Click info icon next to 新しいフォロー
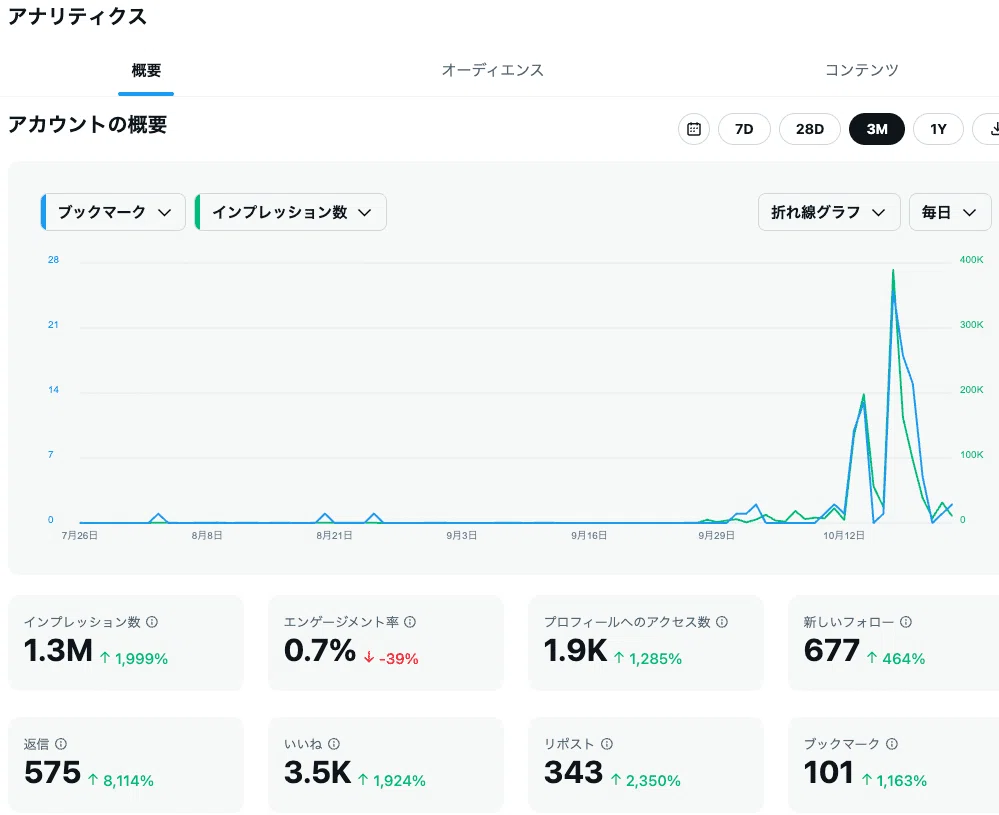This screenshot has width=999, height=815. point(906,622)
